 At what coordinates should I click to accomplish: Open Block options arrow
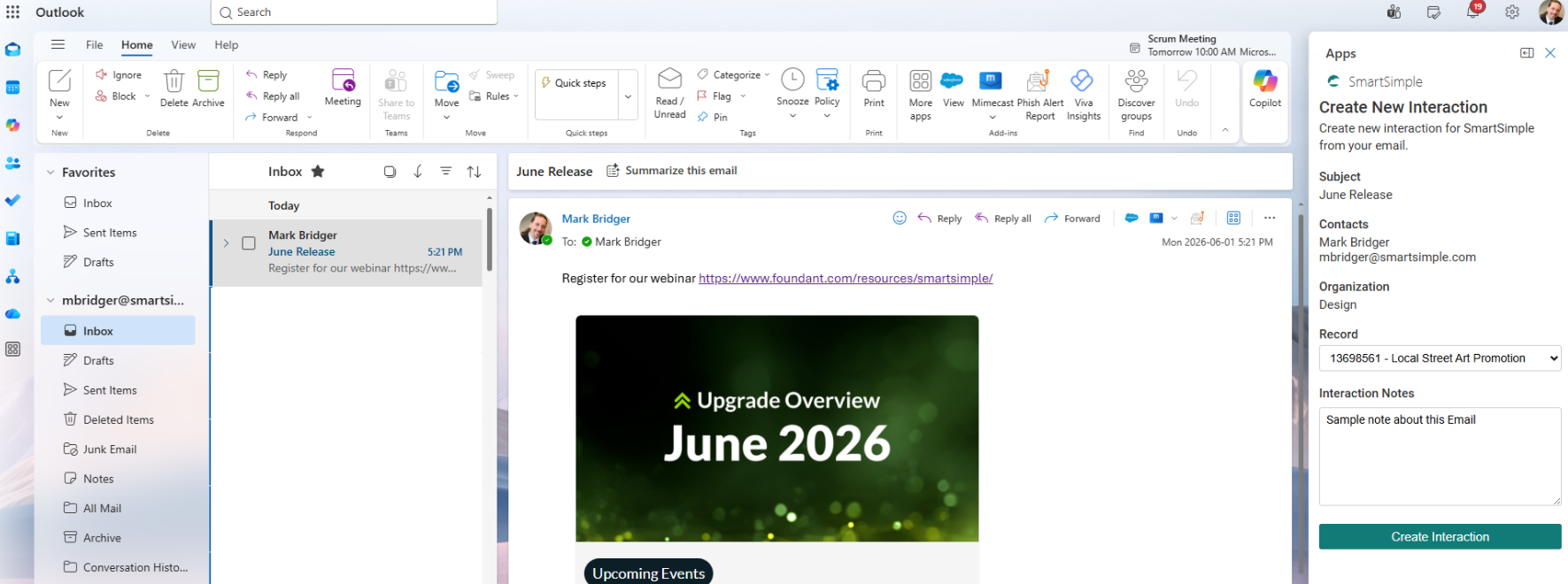click(x=147, y=96)
